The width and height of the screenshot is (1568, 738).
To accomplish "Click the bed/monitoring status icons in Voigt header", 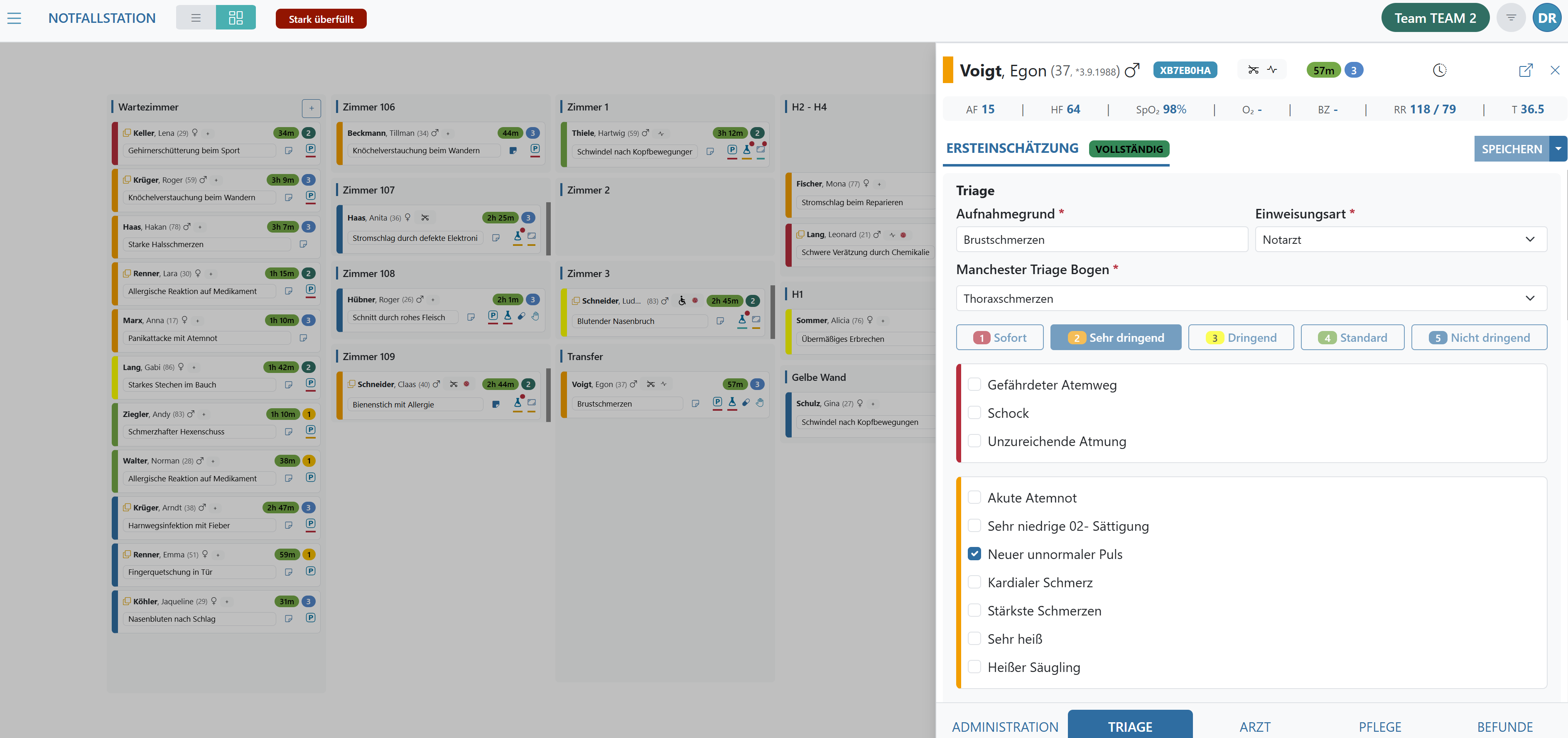I will point(1262,70).
